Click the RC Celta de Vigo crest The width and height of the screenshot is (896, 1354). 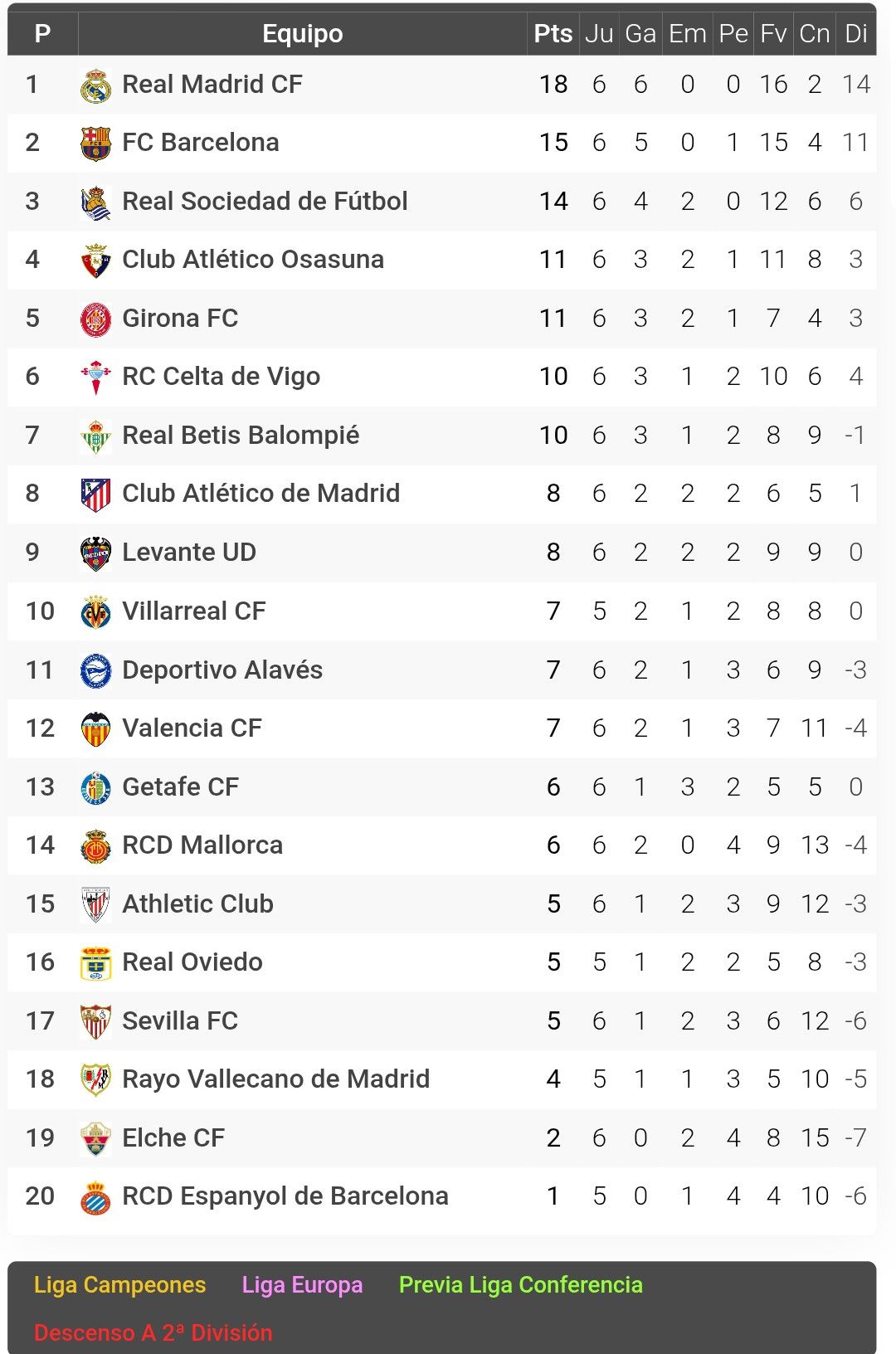95,377
